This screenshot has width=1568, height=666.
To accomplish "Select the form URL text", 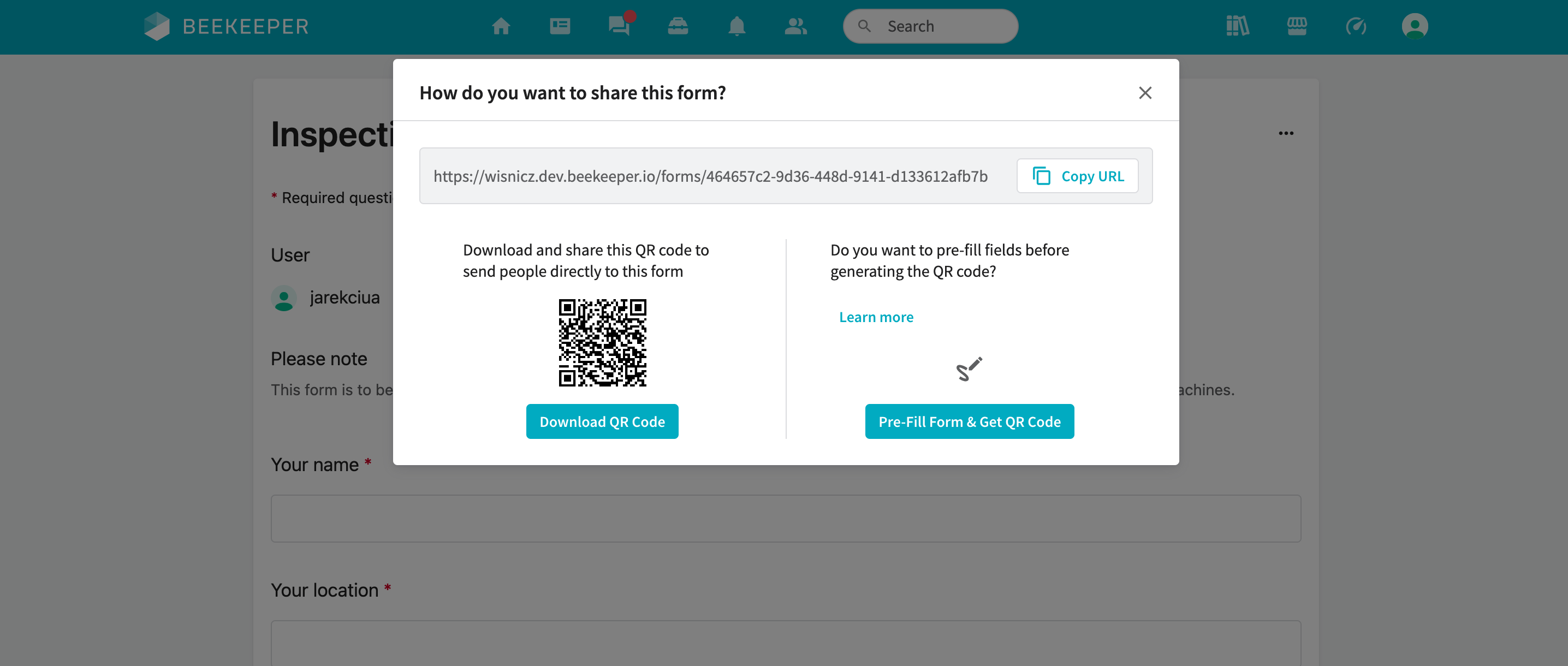I will click(710, 176).
